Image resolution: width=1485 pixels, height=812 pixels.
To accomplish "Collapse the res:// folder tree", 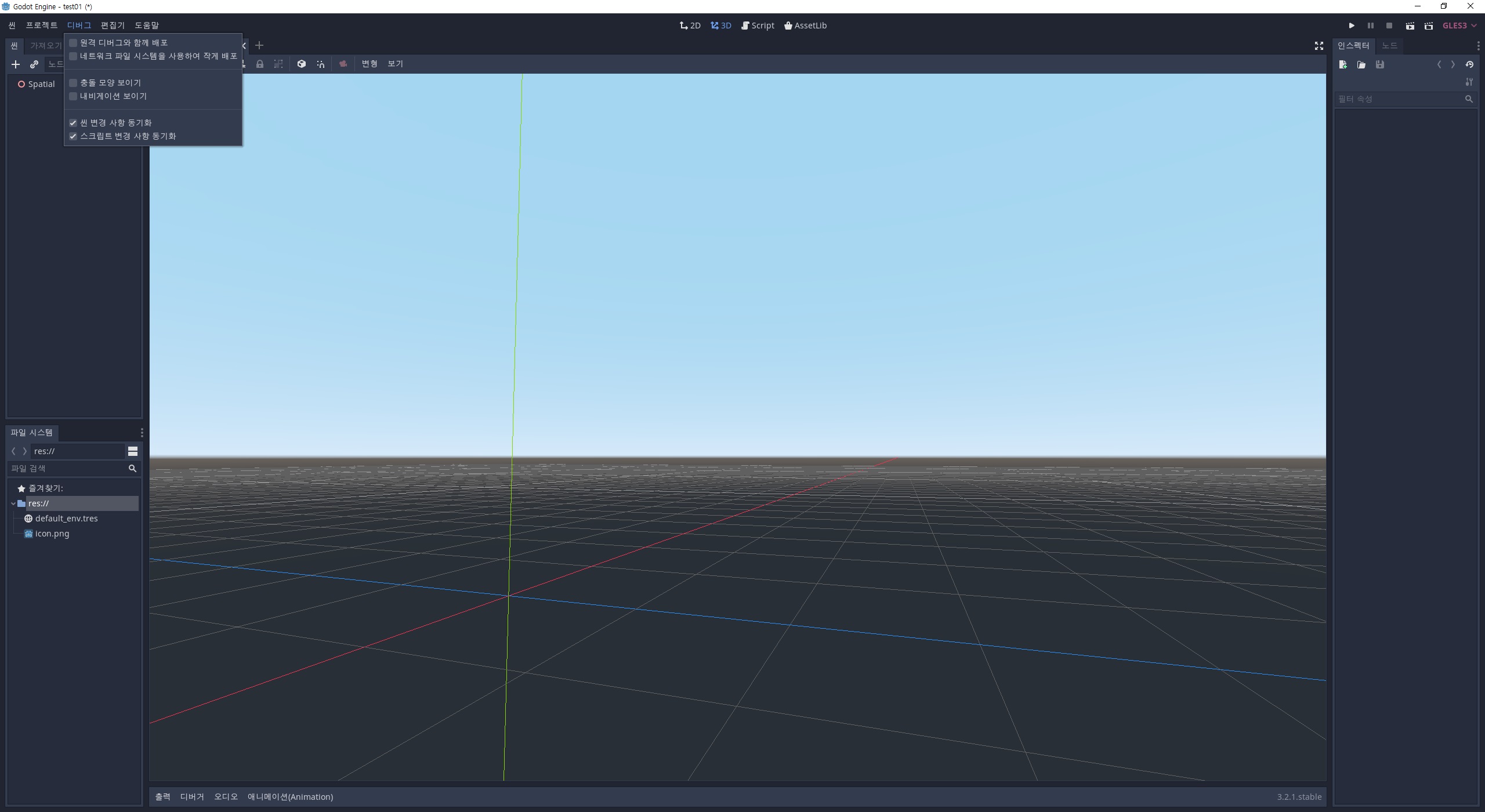I will point(13,503).
